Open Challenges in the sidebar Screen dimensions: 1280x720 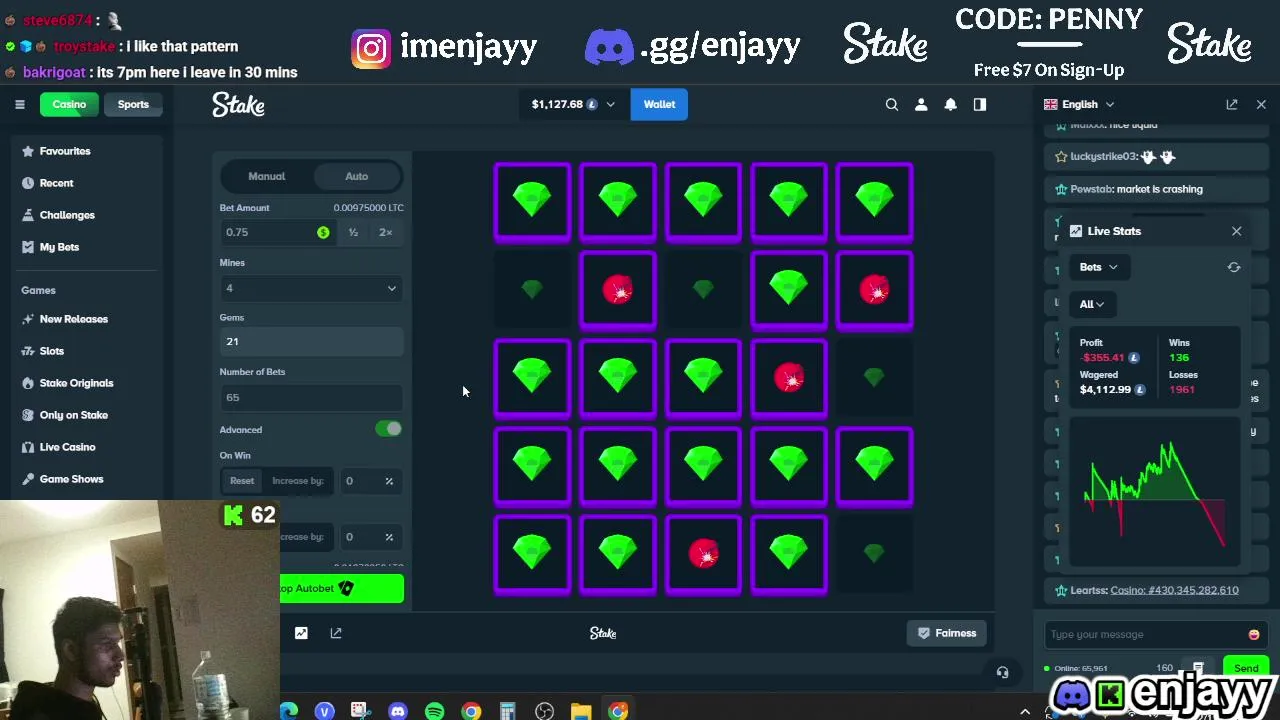(x=67, y=215)
